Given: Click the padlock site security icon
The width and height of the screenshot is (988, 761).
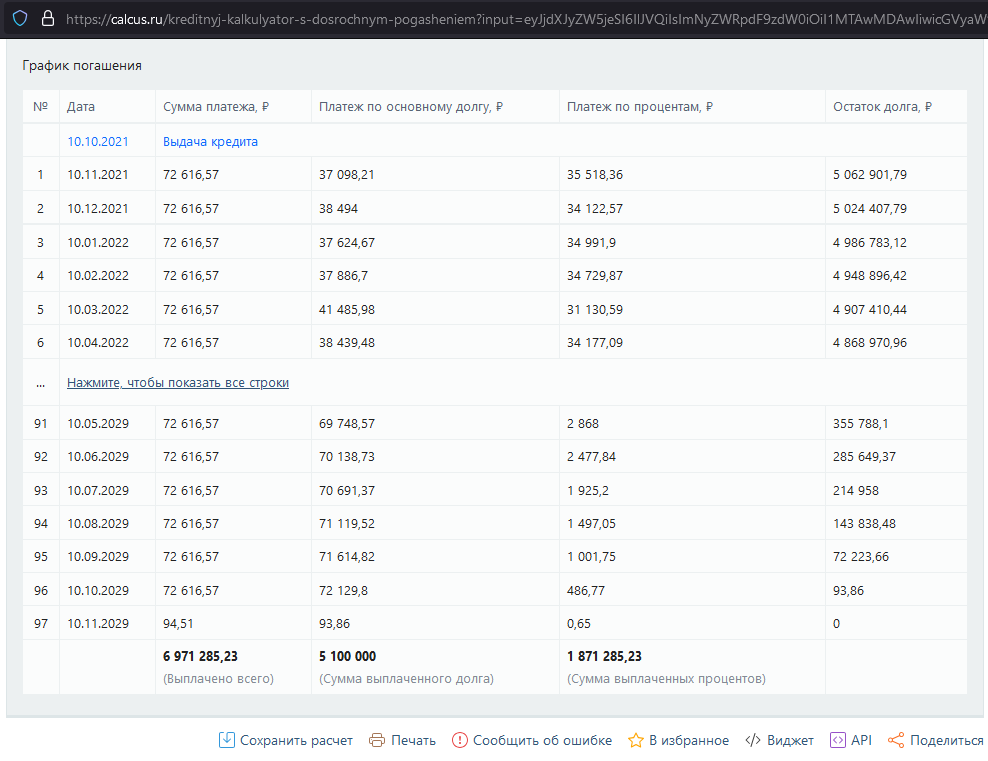Looking at the screenshot, I should tap(48, 18).
